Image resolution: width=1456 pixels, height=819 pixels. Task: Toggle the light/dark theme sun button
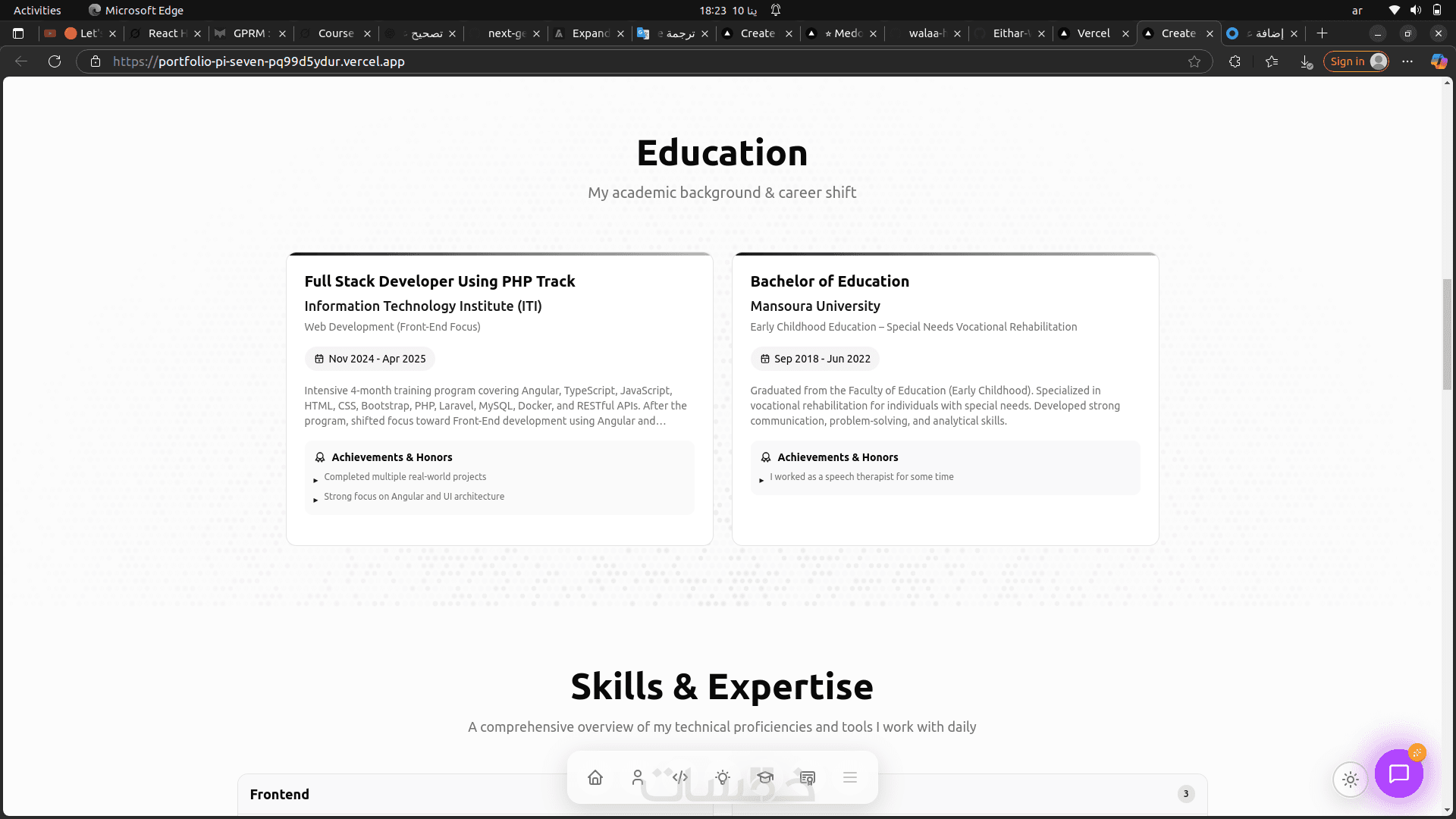point(1351,779)
